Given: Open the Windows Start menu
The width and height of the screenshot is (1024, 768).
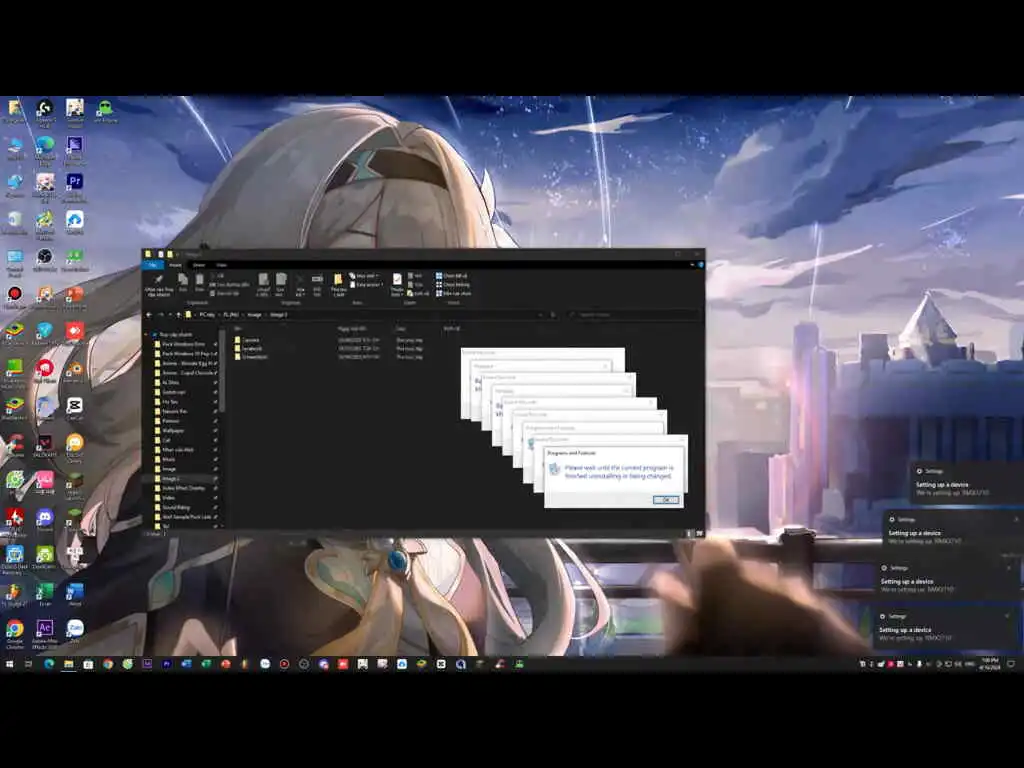Looking at the screenshot, I should tap(9, 664).
